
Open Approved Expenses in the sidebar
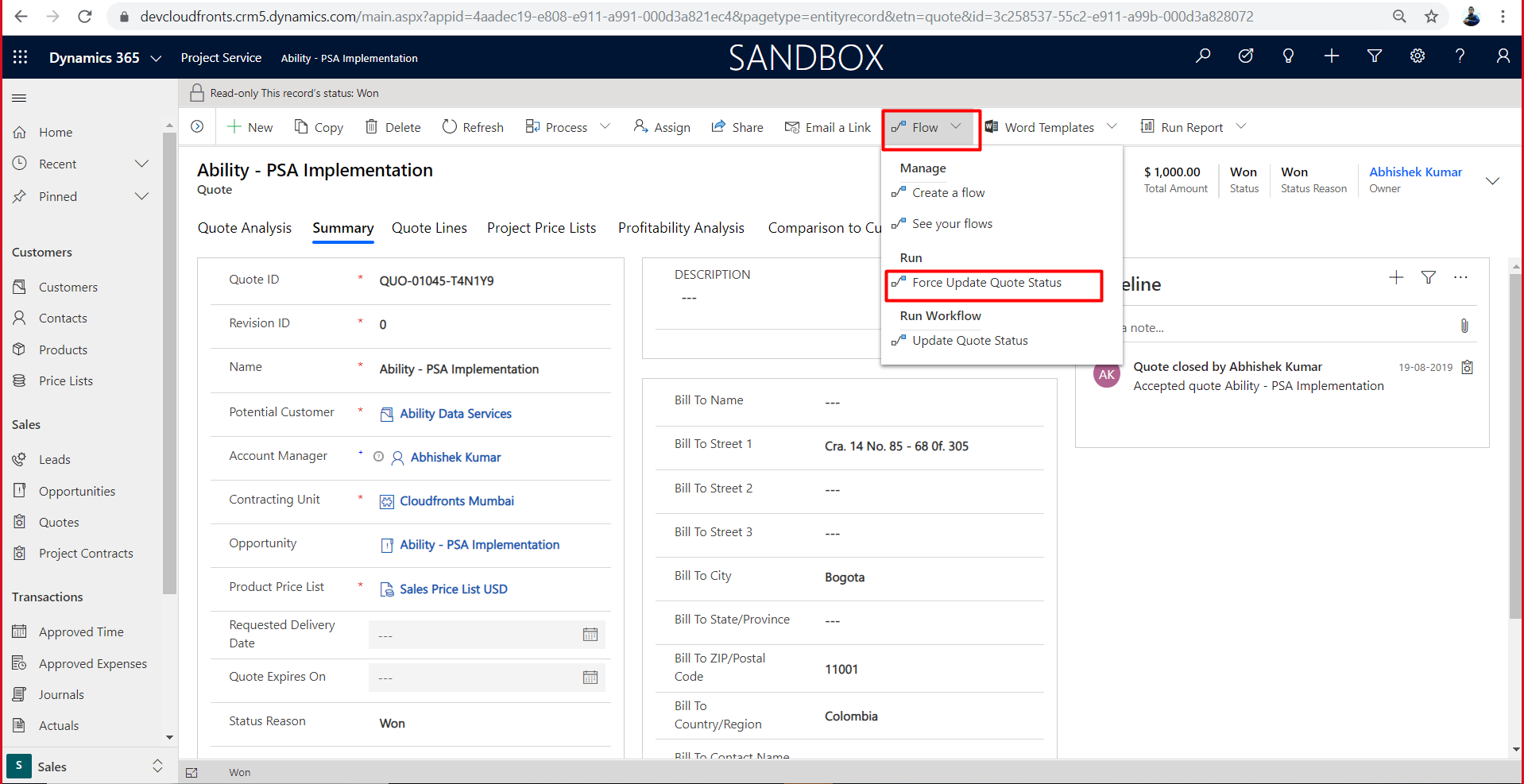[93, 663]
